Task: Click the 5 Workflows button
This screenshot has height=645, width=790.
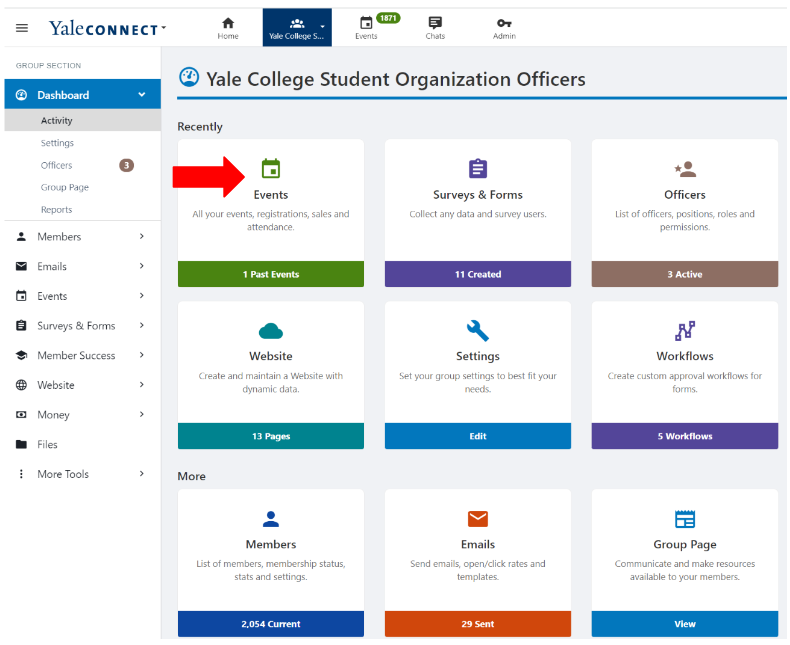Action: pyautogui.click(x=685, y=436)
